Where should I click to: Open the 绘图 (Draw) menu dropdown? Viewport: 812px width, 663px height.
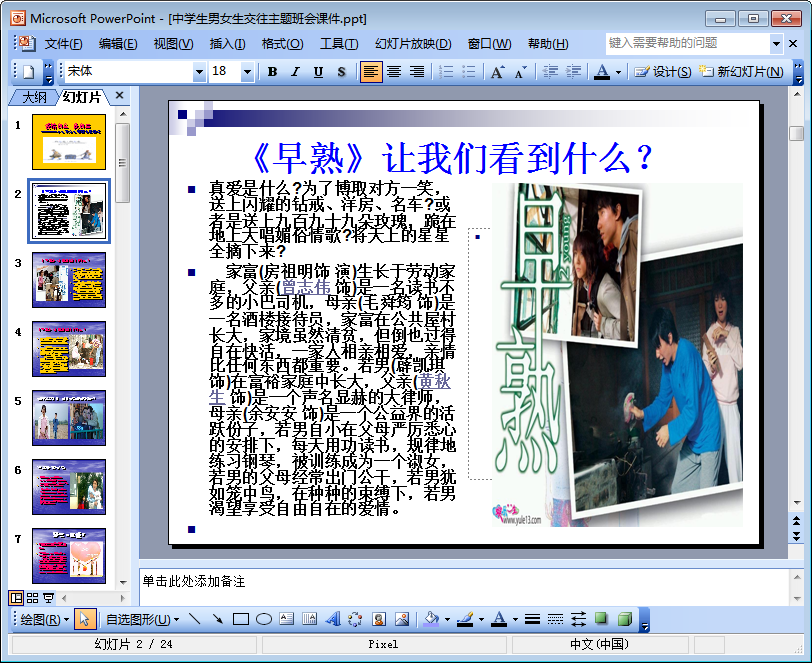coord(45,619)
